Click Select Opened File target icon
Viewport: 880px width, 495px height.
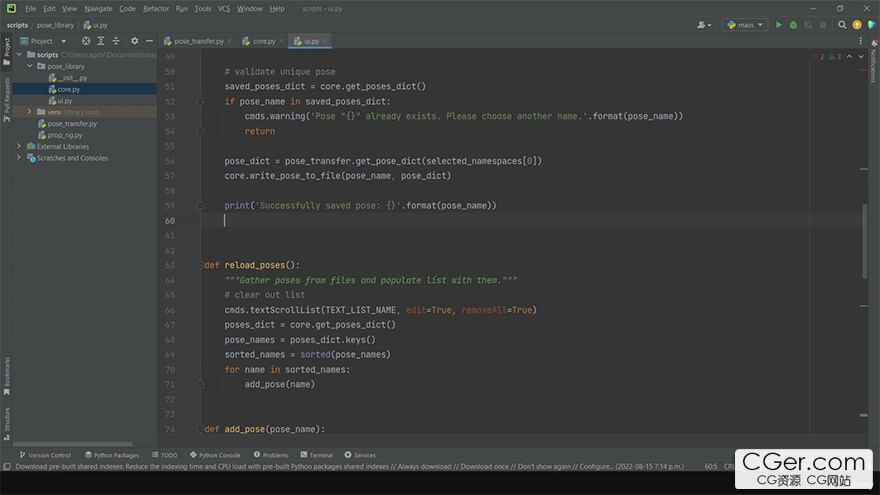tap(86, 41)
